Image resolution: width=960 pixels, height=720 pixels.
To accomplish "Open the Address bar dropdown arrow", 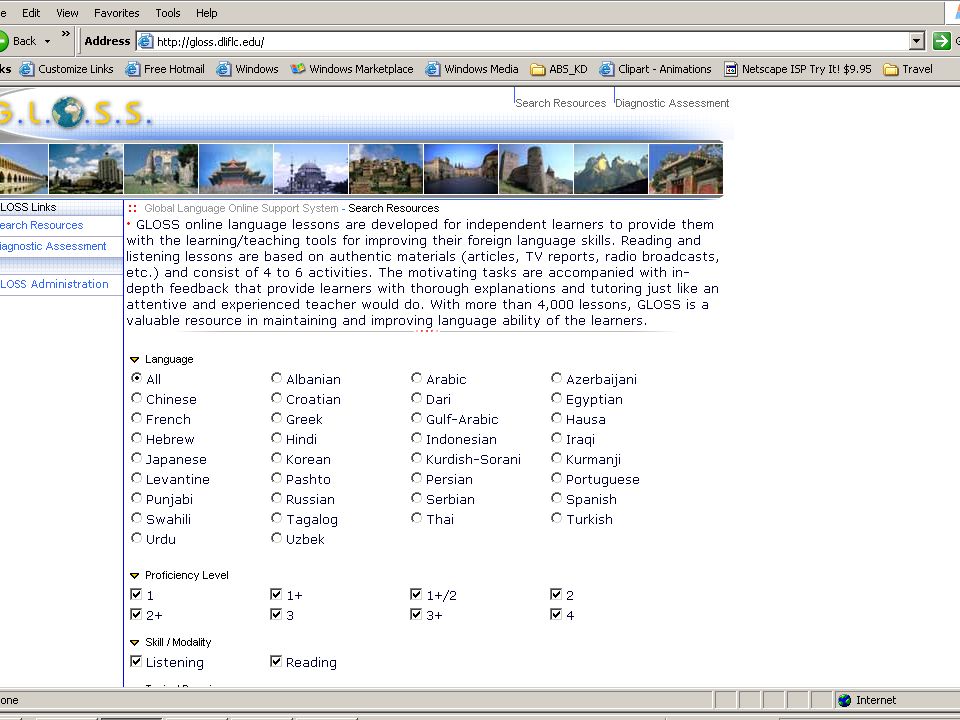I will pos(917,41).
